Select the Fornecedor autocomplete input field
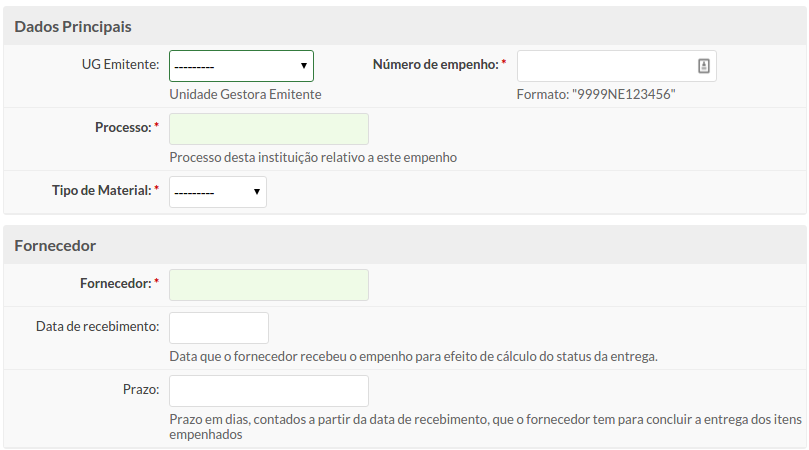The width and height of the screenshot is (809, 450). 269,285
